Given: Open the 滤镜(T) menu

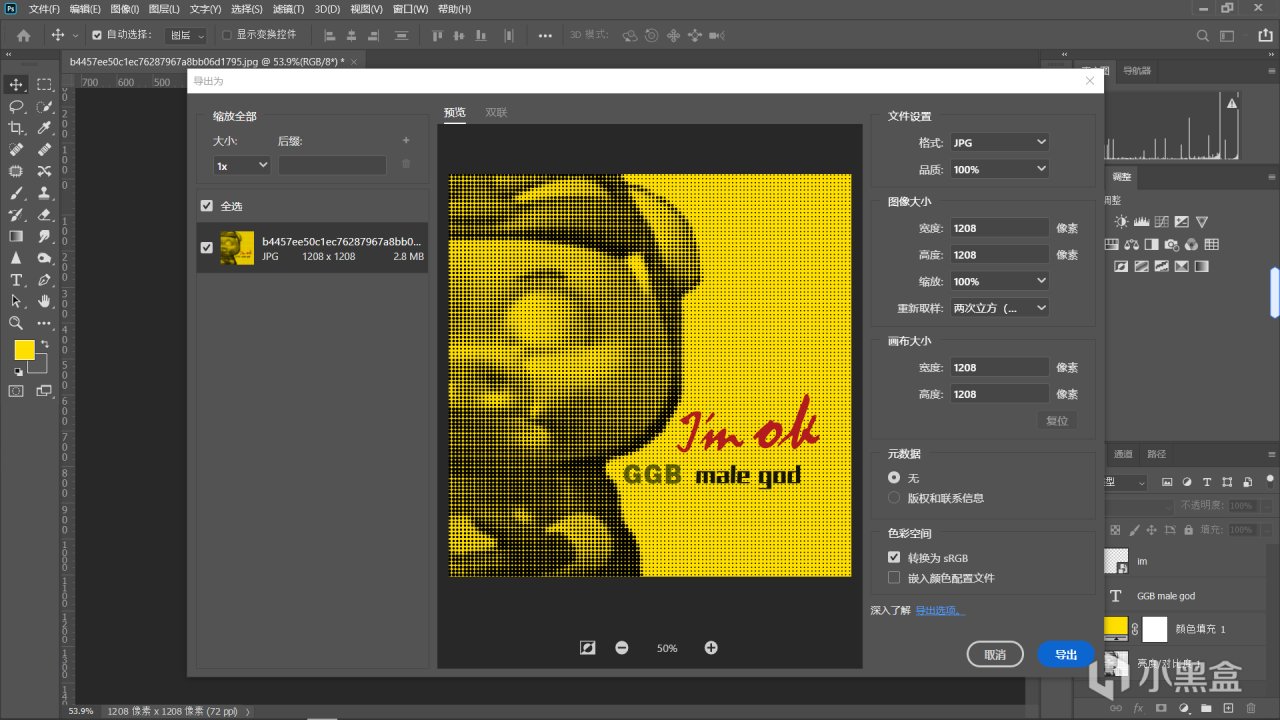Looking at the screenshot, I should pos(288,9).
